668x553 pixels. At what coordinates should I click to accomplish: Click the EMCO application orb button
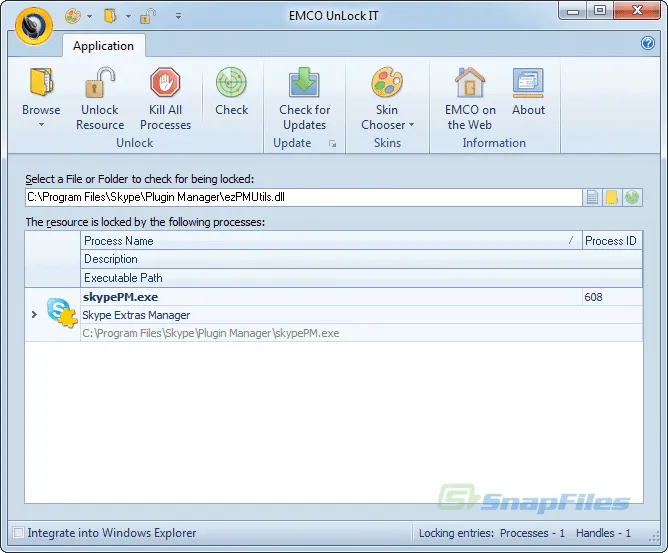[x=33, y=22]
